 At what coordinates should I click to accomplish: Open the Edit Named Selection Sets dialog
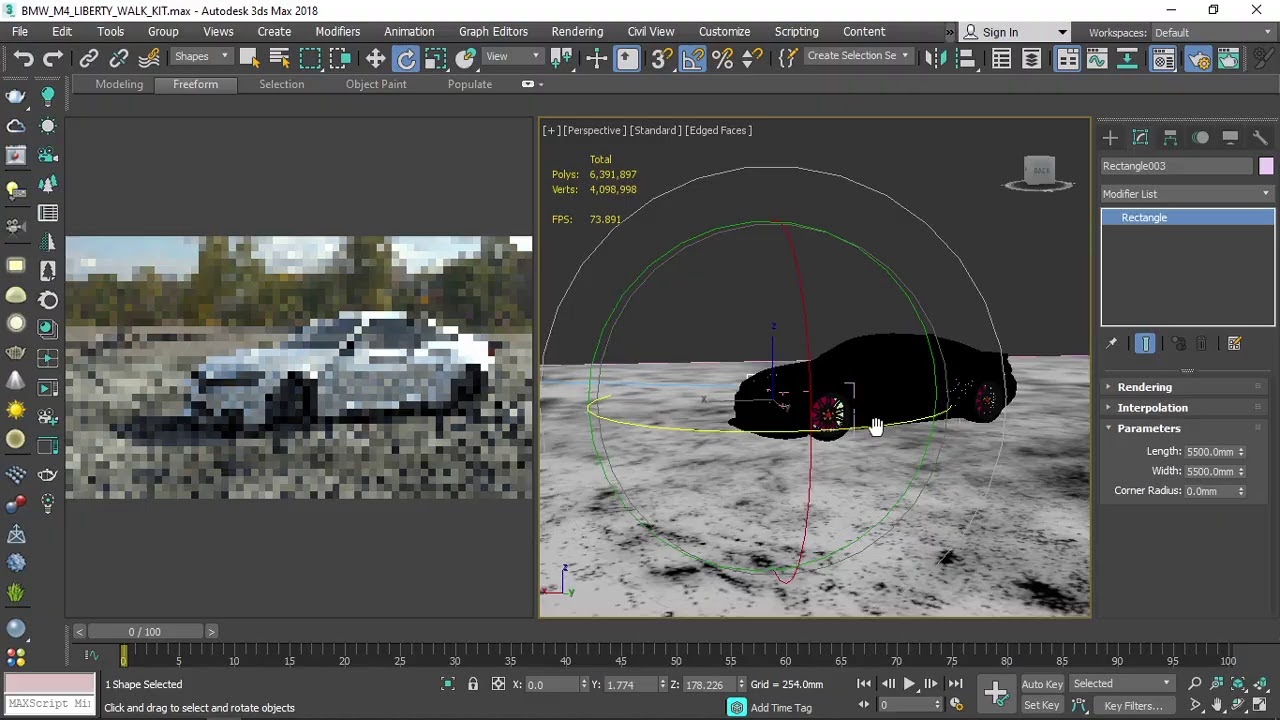click(x=788, y=59)
